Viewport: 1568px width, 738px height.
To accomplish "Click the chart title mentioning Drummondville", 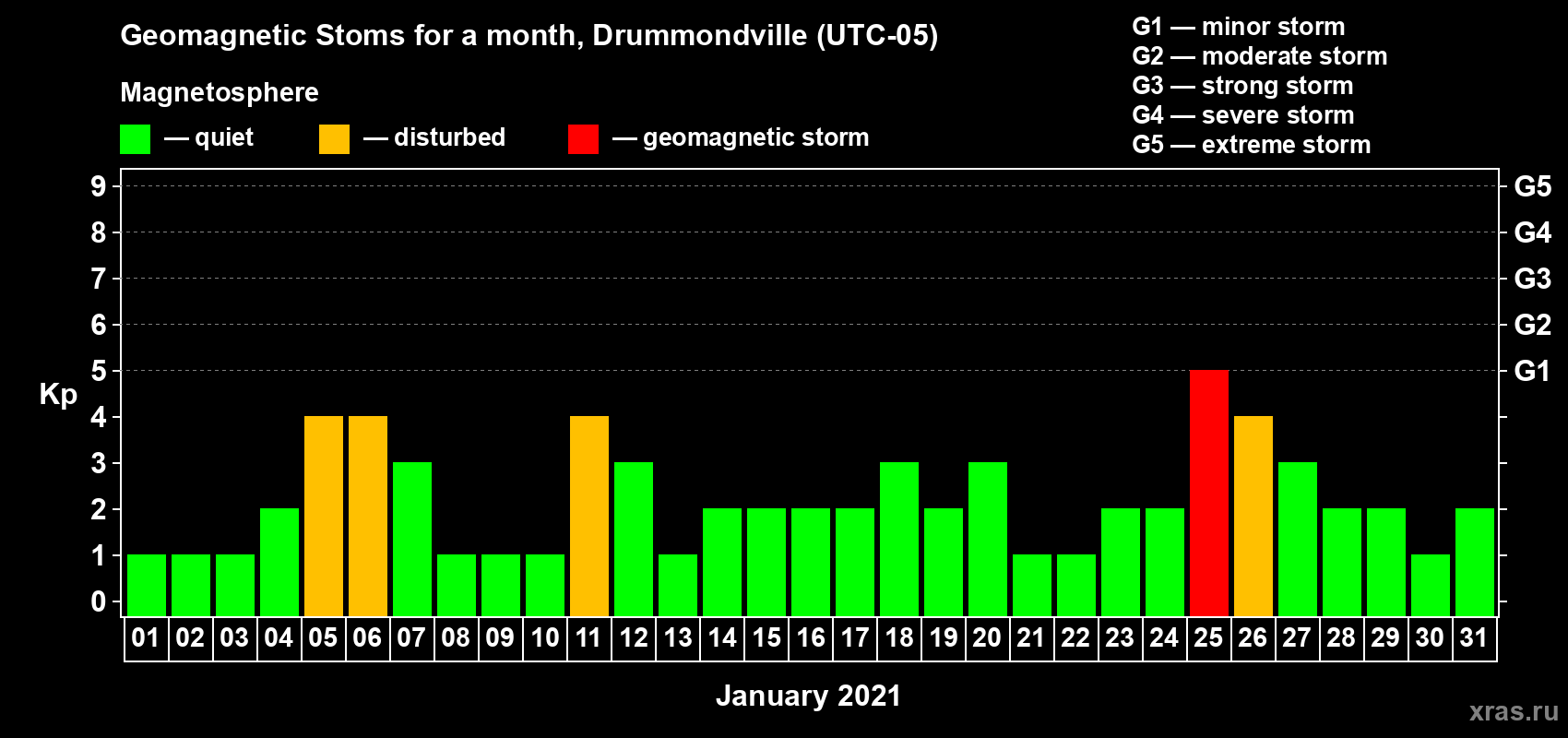I will 529,36.
